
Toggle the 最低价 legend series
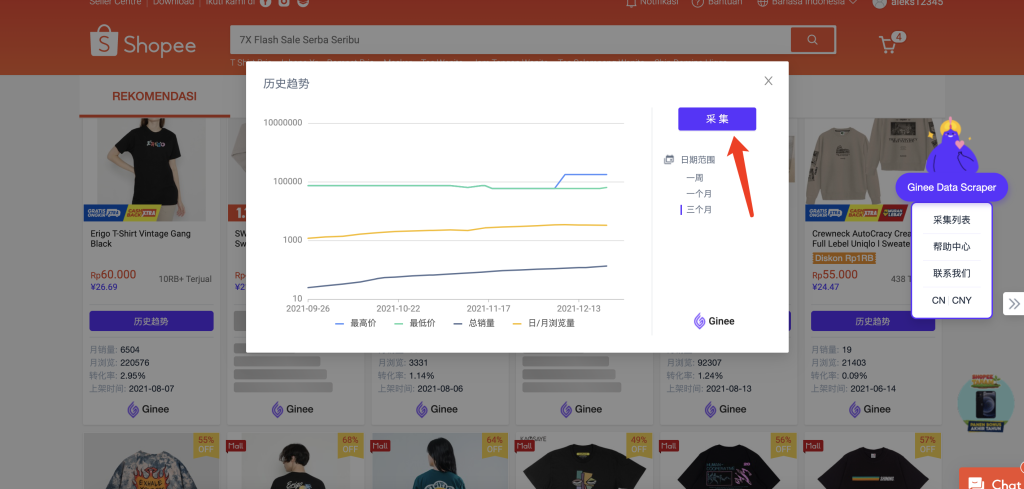pyautogui.click(x=415, y=323)
